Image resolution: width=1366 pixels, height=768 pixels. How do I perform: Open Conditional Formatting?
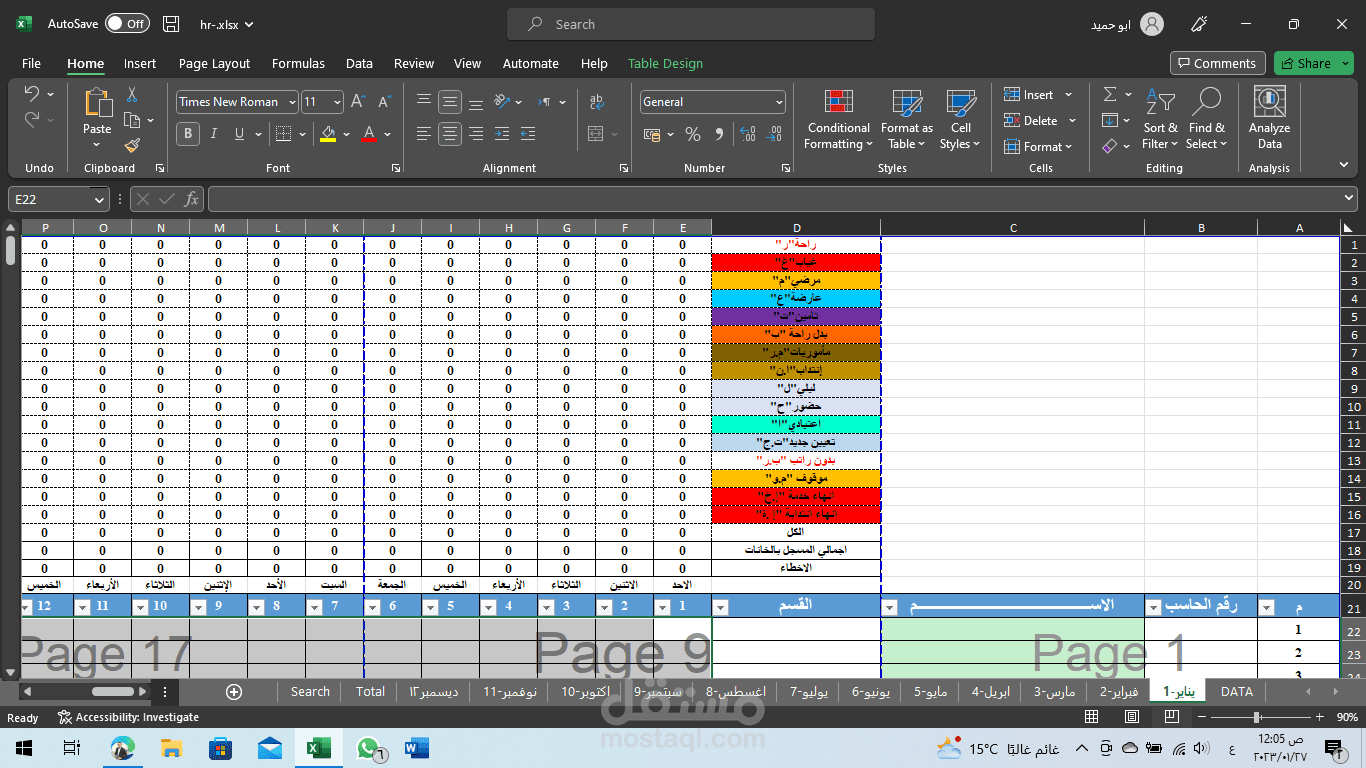click(x=839, y=120)
